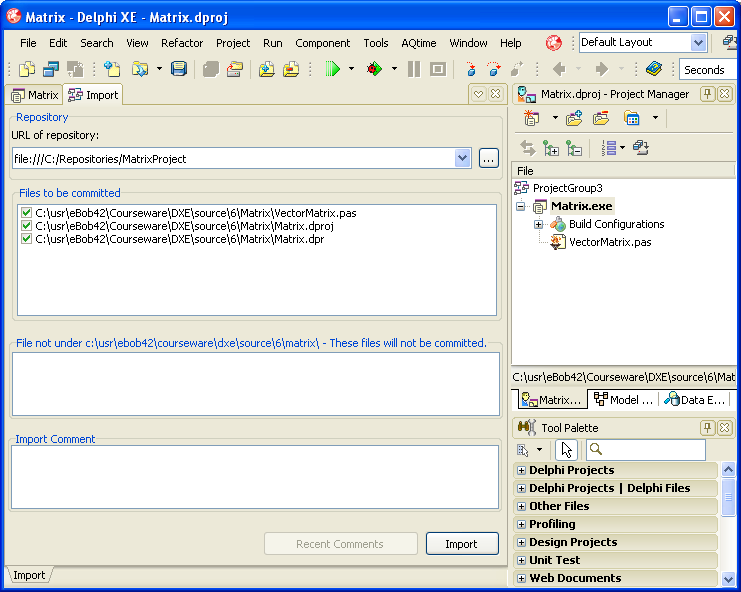Switch to the Model View tab
The height and width of the screenshot is (592, 741).
coord(623,400)
